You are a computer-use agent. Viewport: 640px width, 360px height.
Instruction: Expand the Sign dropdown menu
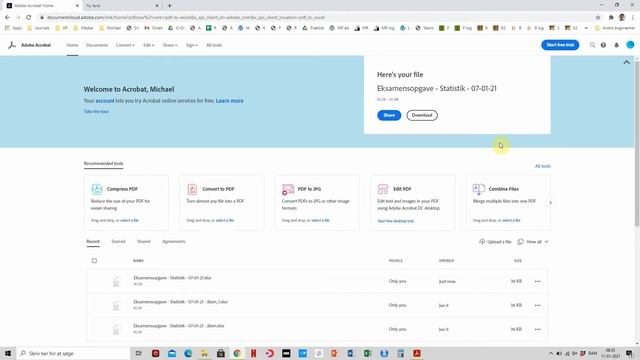191,45
